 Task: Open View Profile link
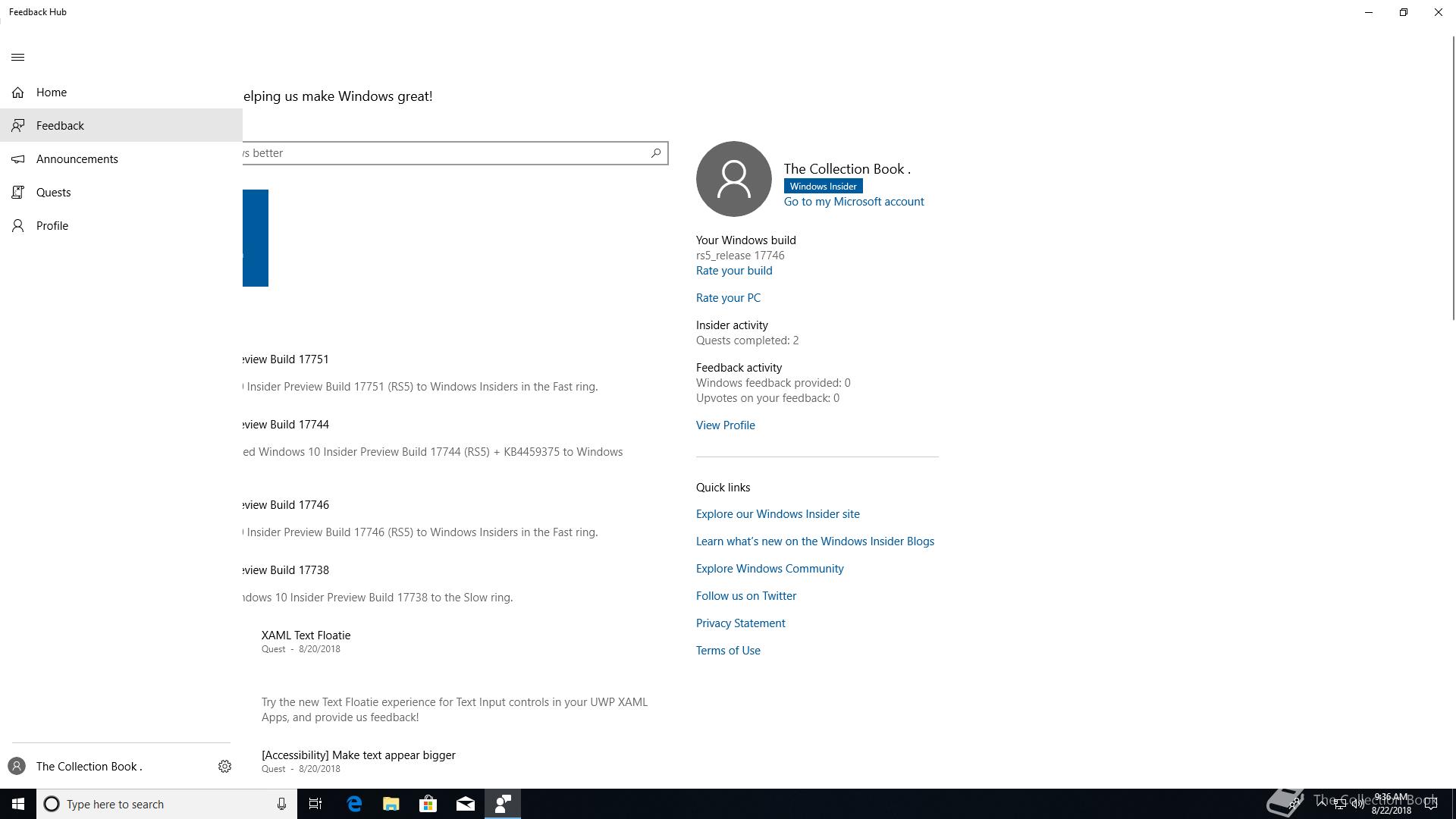[726, 425]
